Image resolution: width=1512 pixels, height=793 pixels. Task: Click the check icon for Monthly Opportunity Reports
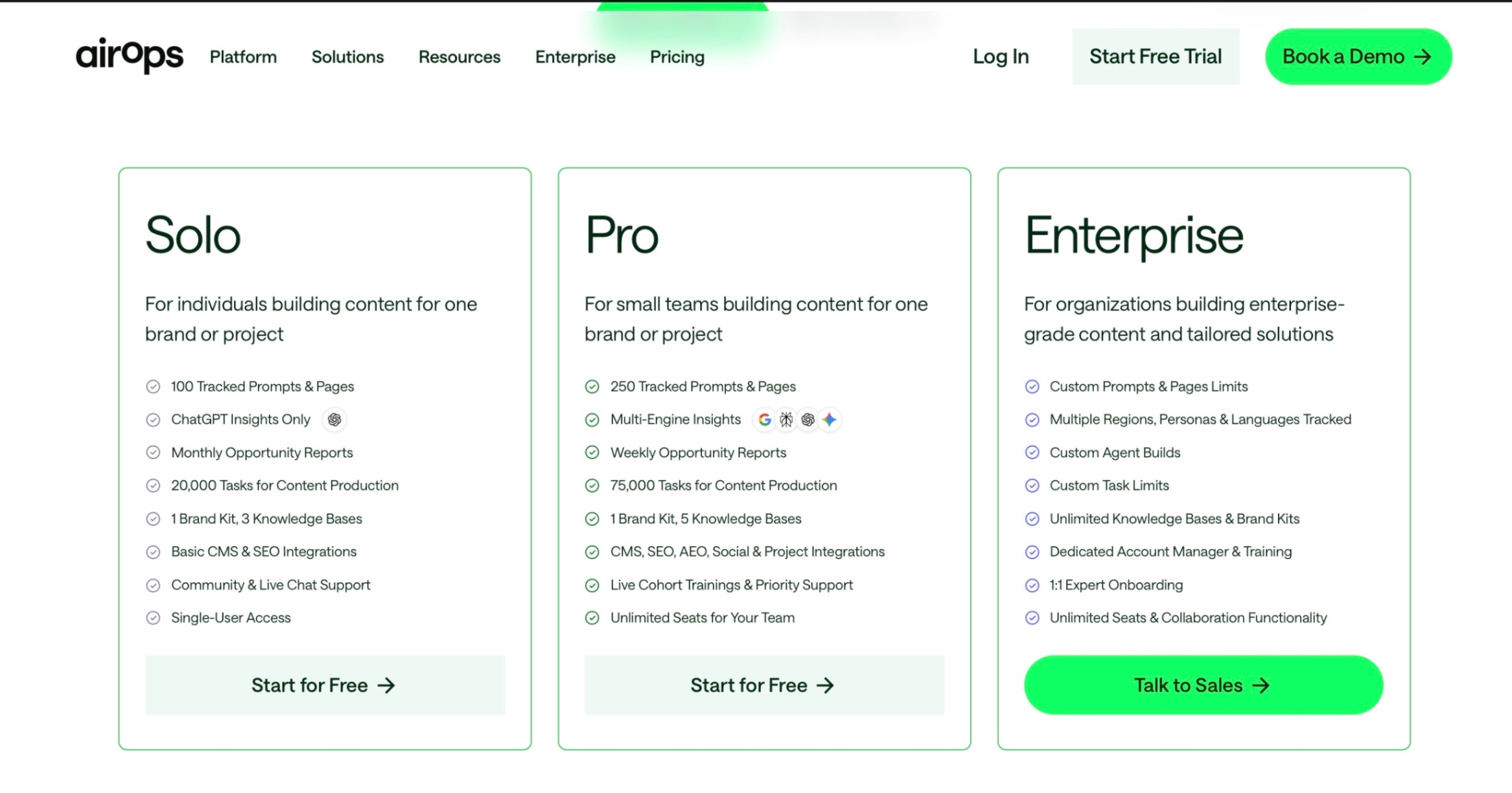pyautogui.click(x=153, y=453)
